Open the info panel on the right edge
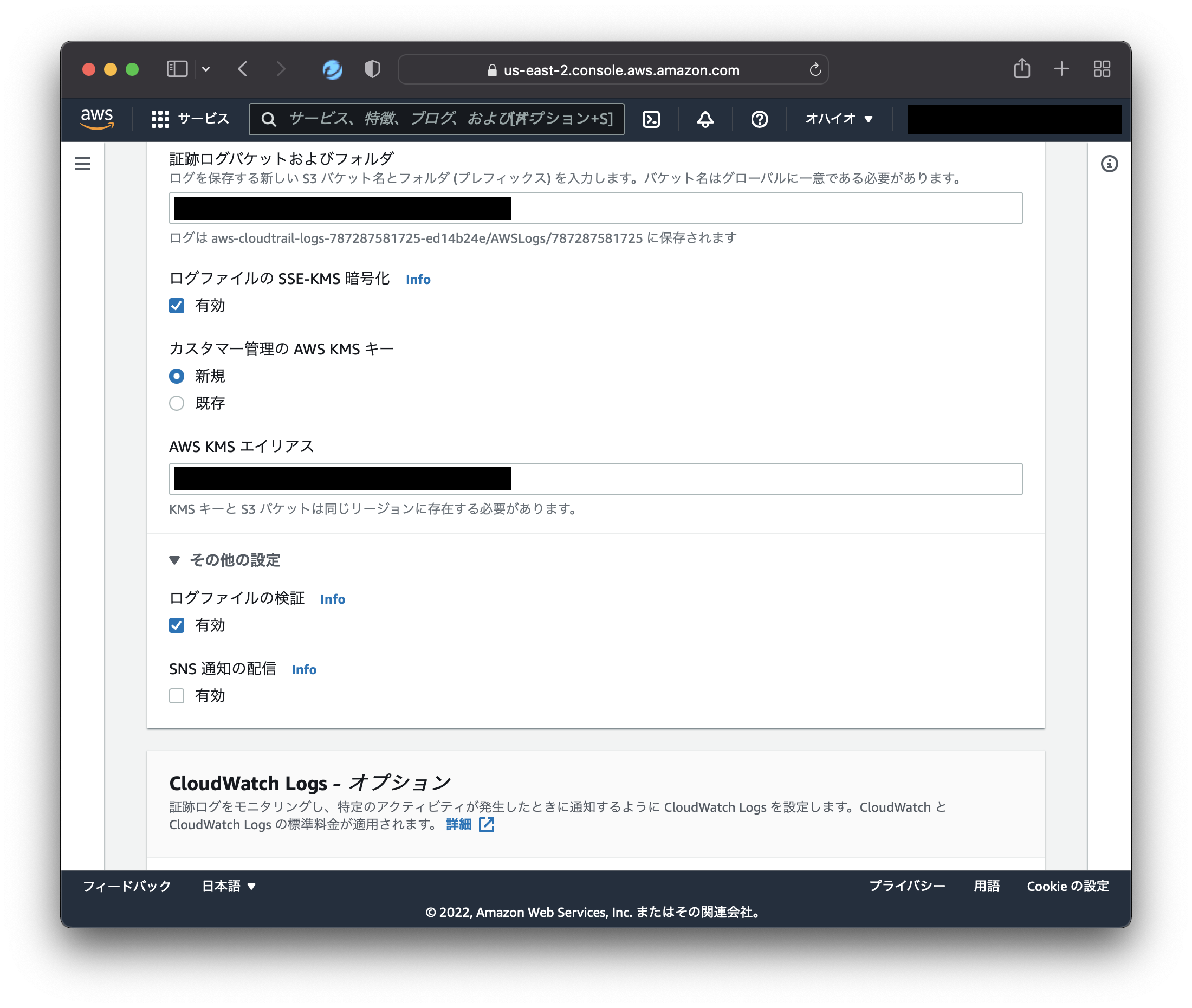The height and width of the screenshot is (1008, 1192). (x=1110, y=163)
